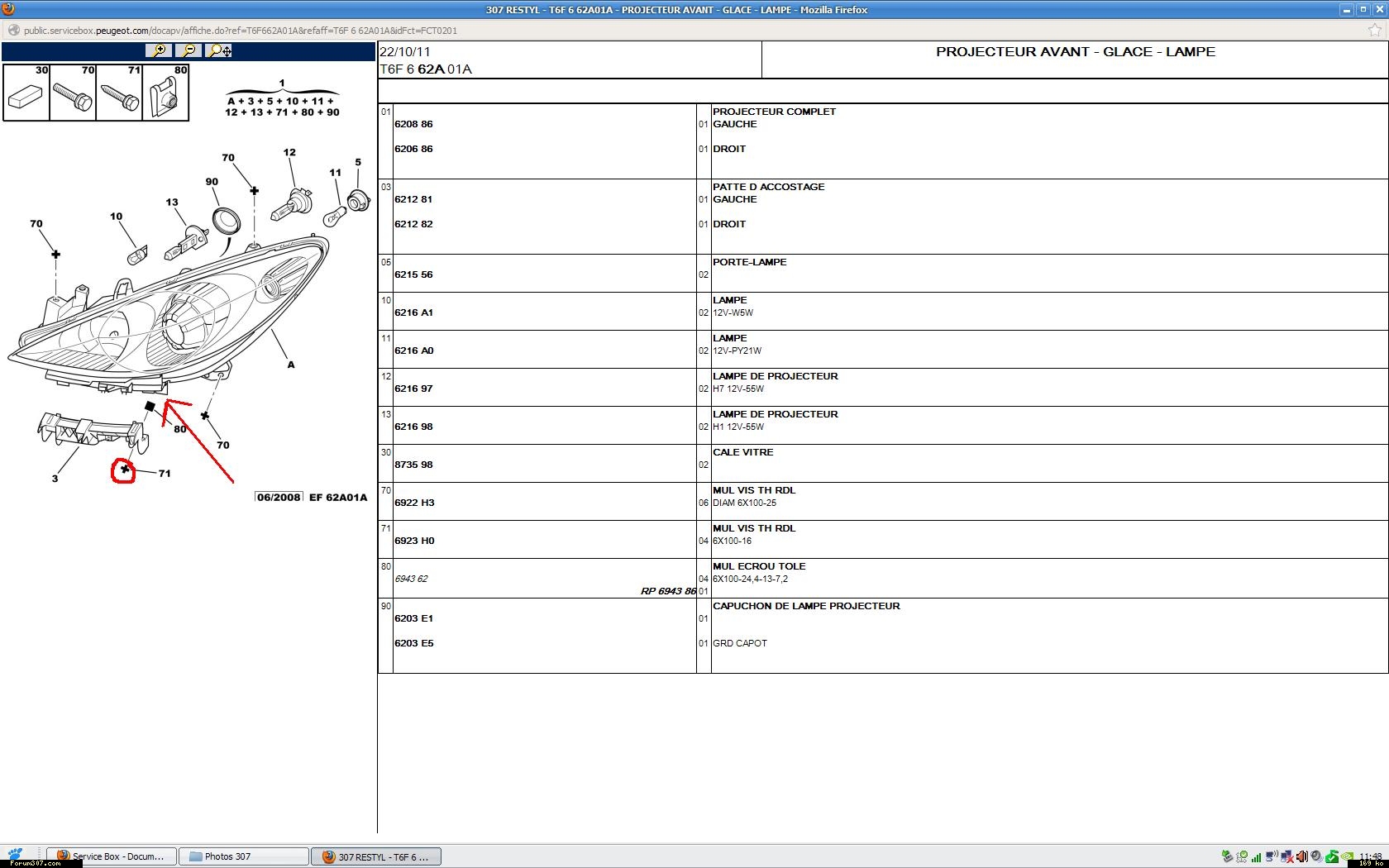
Task: Click the Firefox icon in the title bar
Action: [8, 9]
